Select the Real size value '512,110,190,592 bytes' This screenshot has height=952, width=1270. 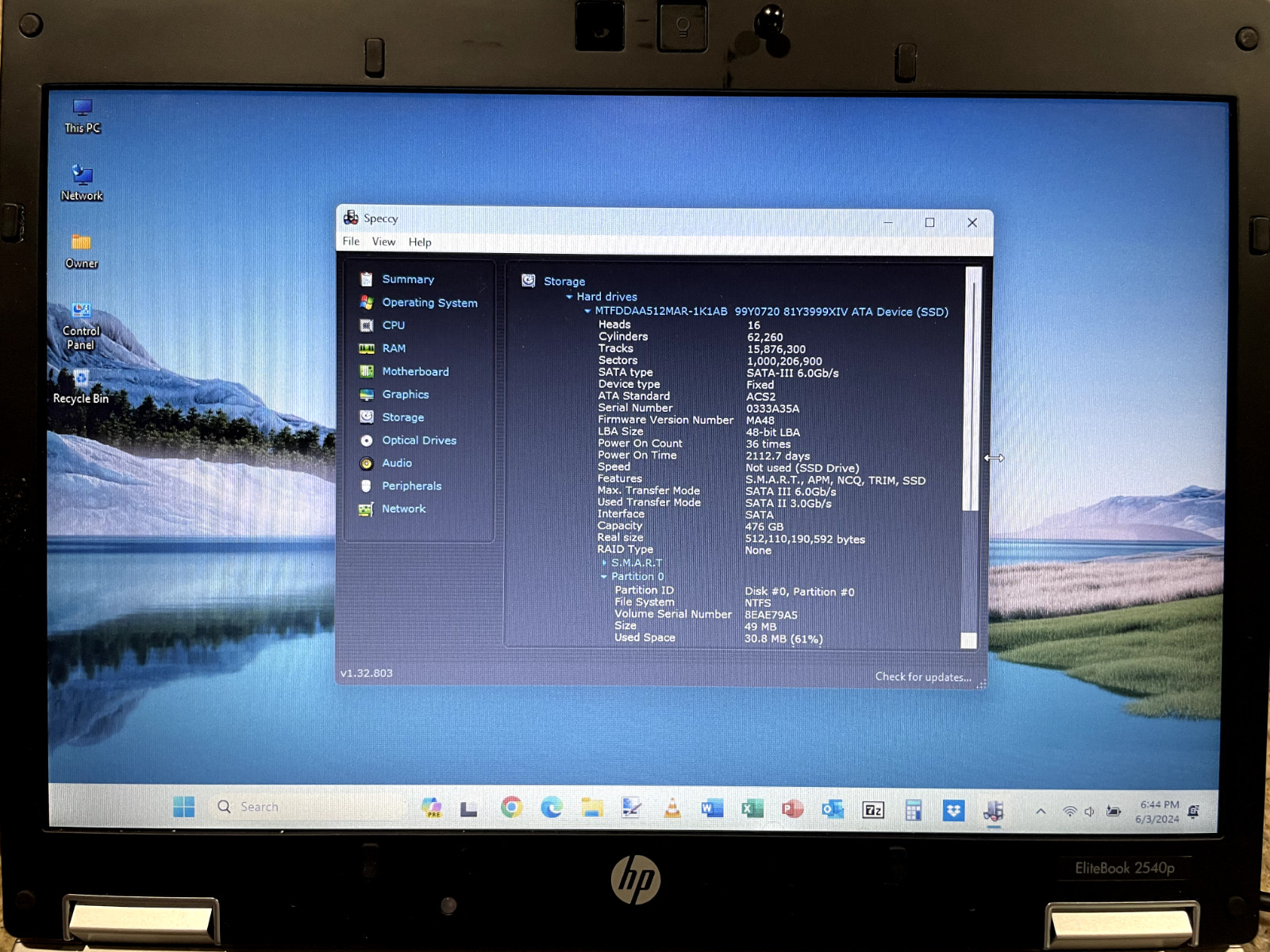(805, 539)
